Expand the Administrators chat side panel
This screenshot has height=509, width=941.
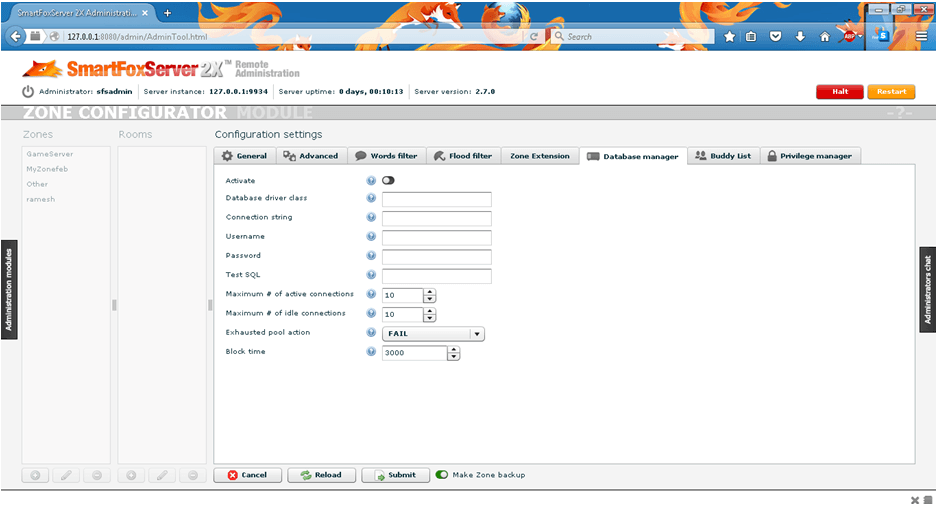[927, 290]
